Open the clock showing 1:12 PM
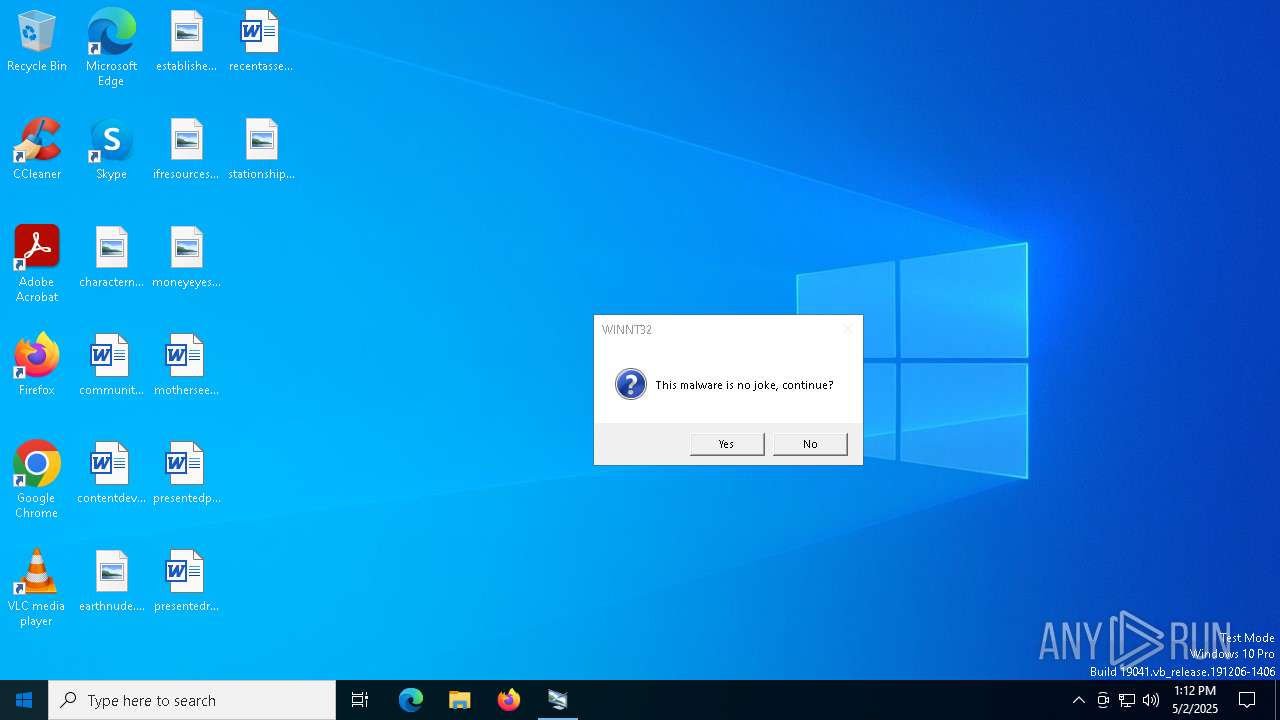Screen dimensions: 1280x720 coord(1195,700)
